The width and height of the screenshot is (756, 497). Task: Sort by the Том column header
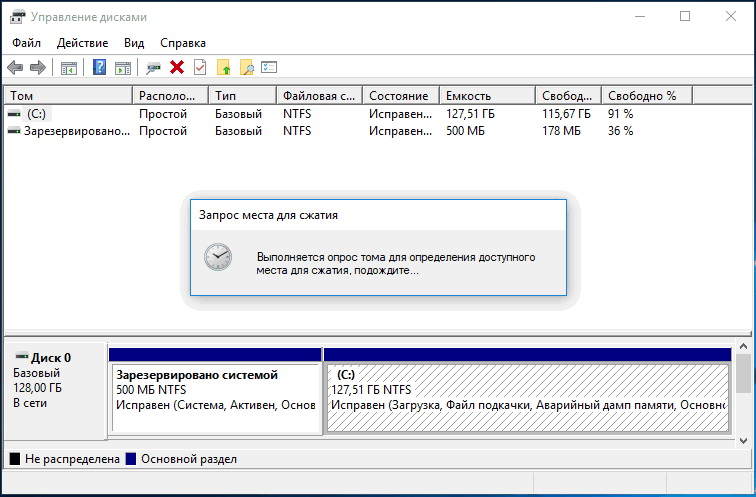pyautogui.click(x=68, y=95)
